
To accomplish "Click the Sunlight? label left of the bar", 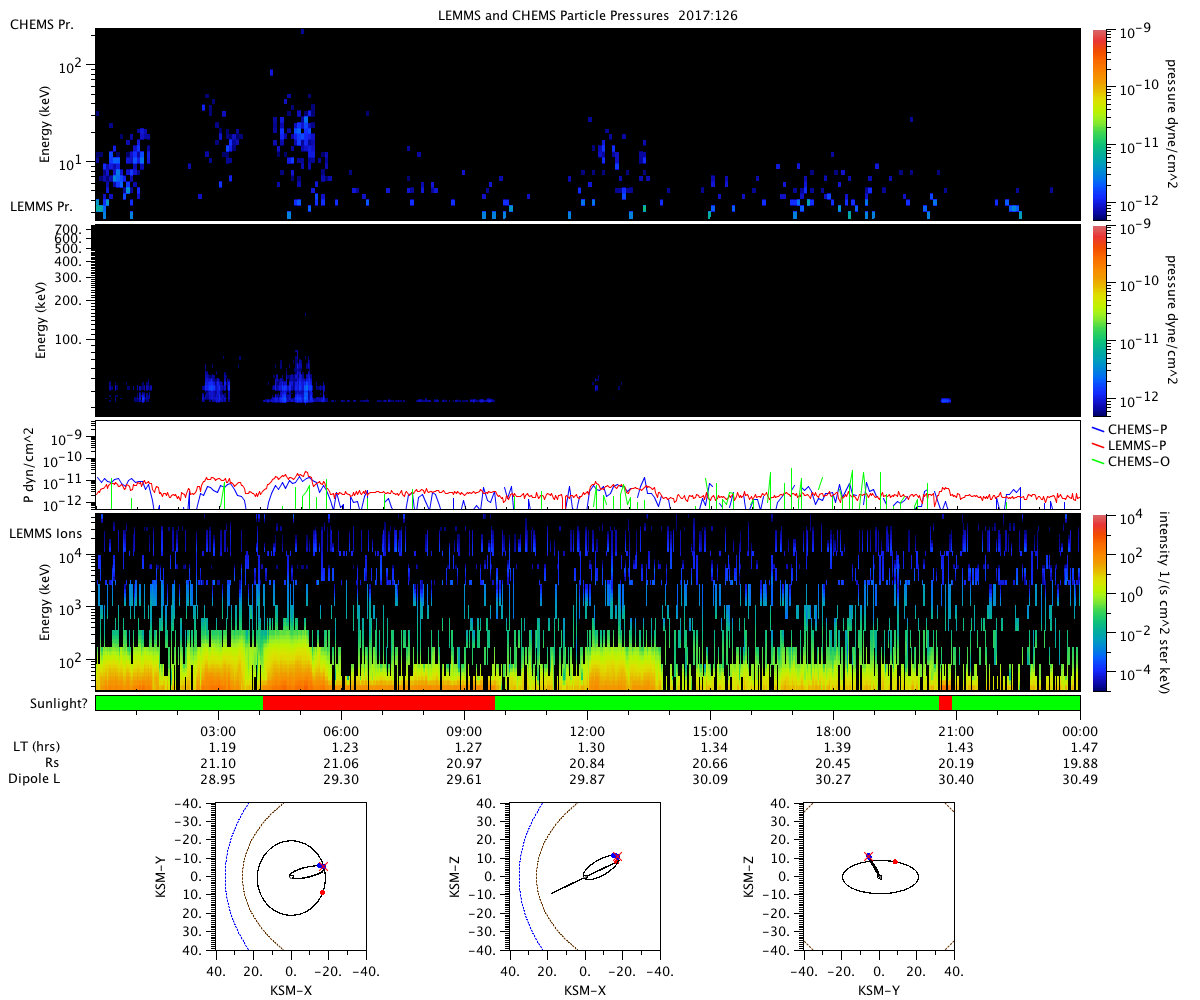I will click(48, 703).
